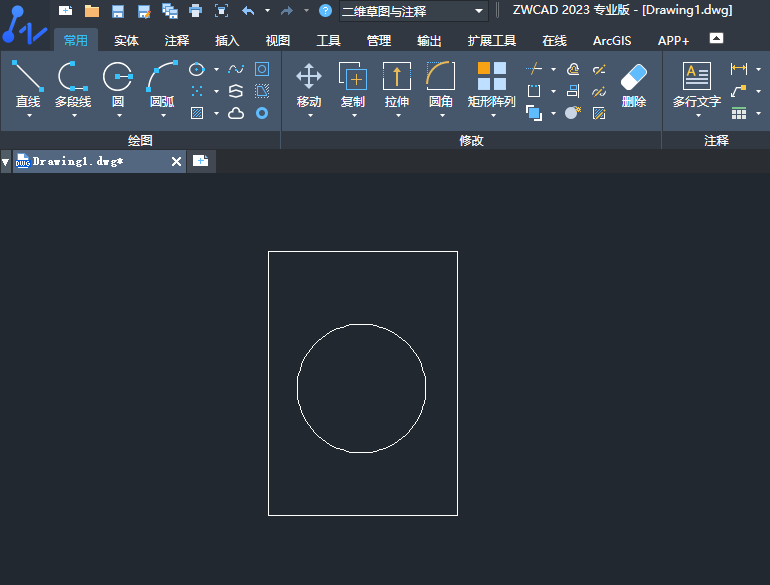Click the Redo arrow

coord(287,10)
